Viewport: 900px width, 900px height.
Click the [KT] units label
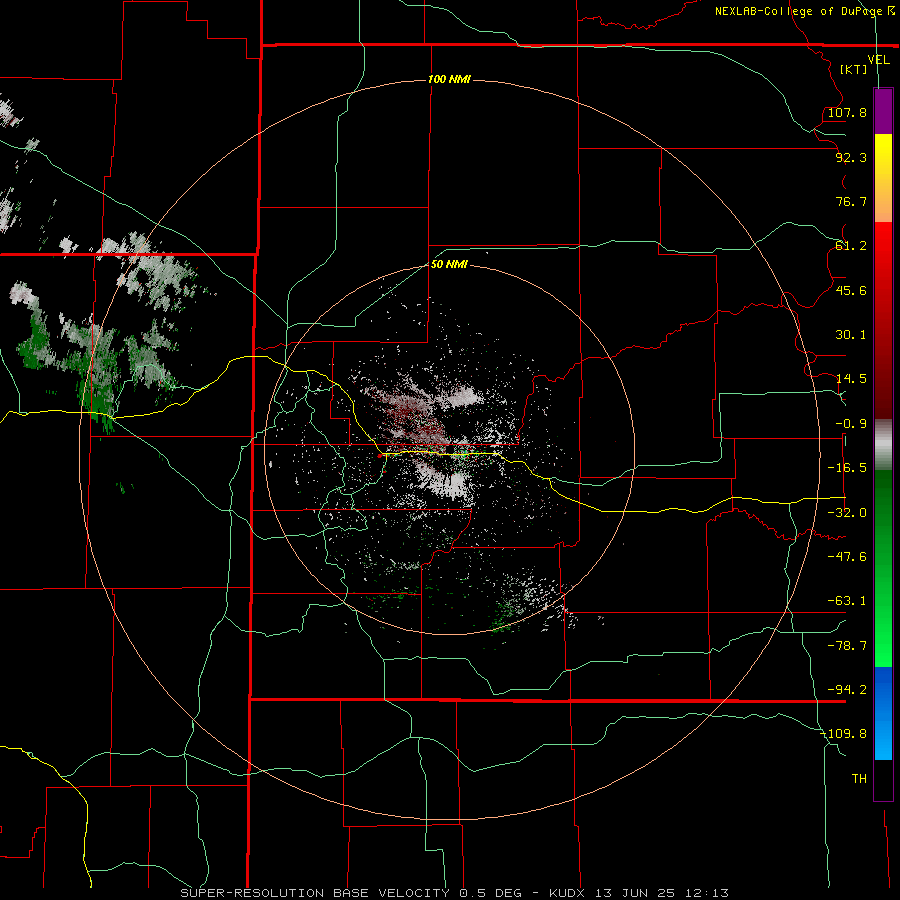point(854,69)
